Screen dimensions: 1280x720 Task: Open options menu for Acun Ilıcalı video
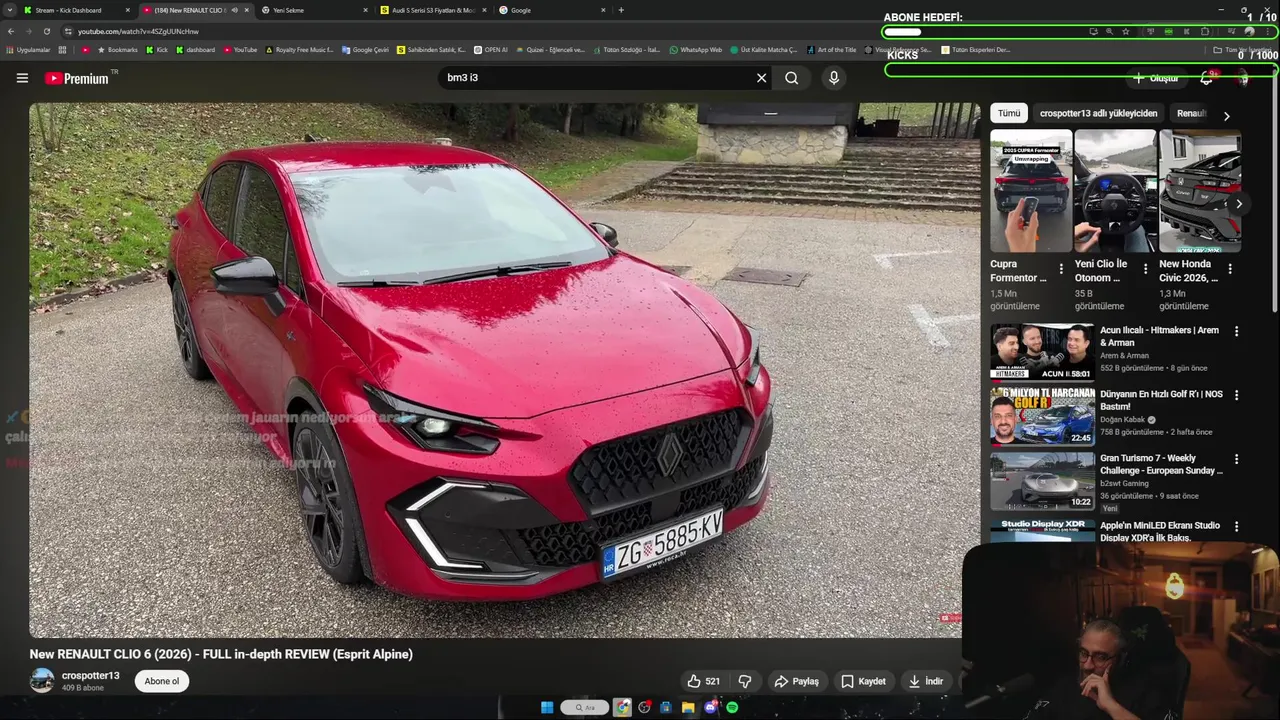click(1236, 331)
